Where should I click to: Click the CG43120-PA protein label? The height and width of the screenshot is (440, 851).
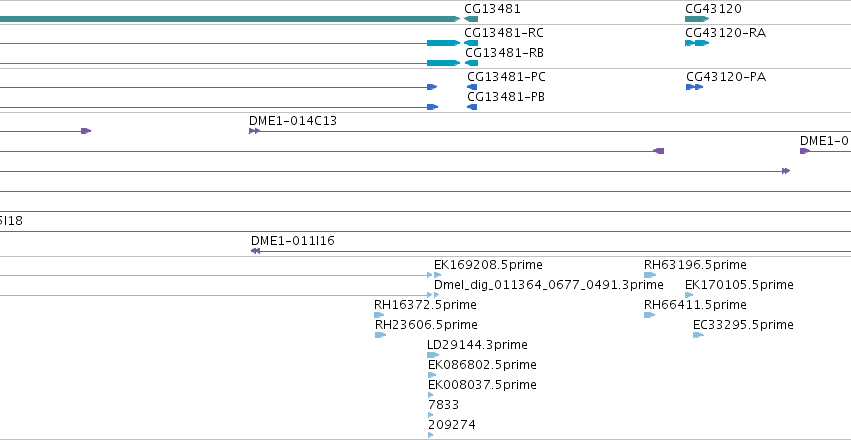coord(726,77)
